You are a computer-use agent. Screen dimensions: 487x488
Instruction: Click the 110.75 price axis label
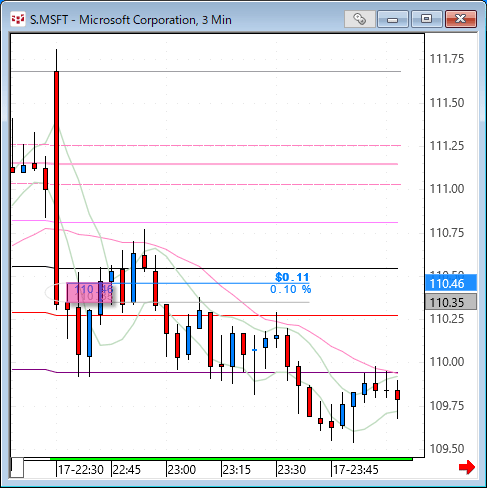click(447, 233)
